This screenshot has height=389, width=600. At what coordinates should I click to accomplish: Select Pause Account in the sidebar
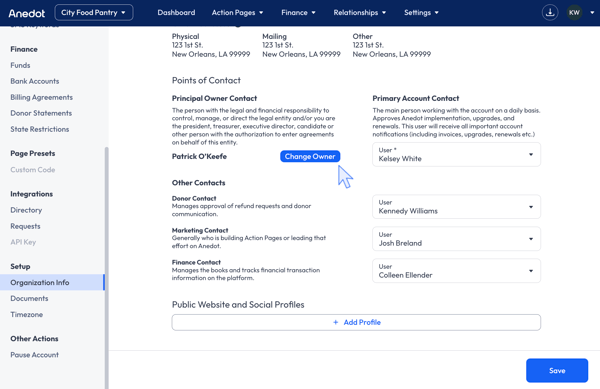tap(34, 355)
